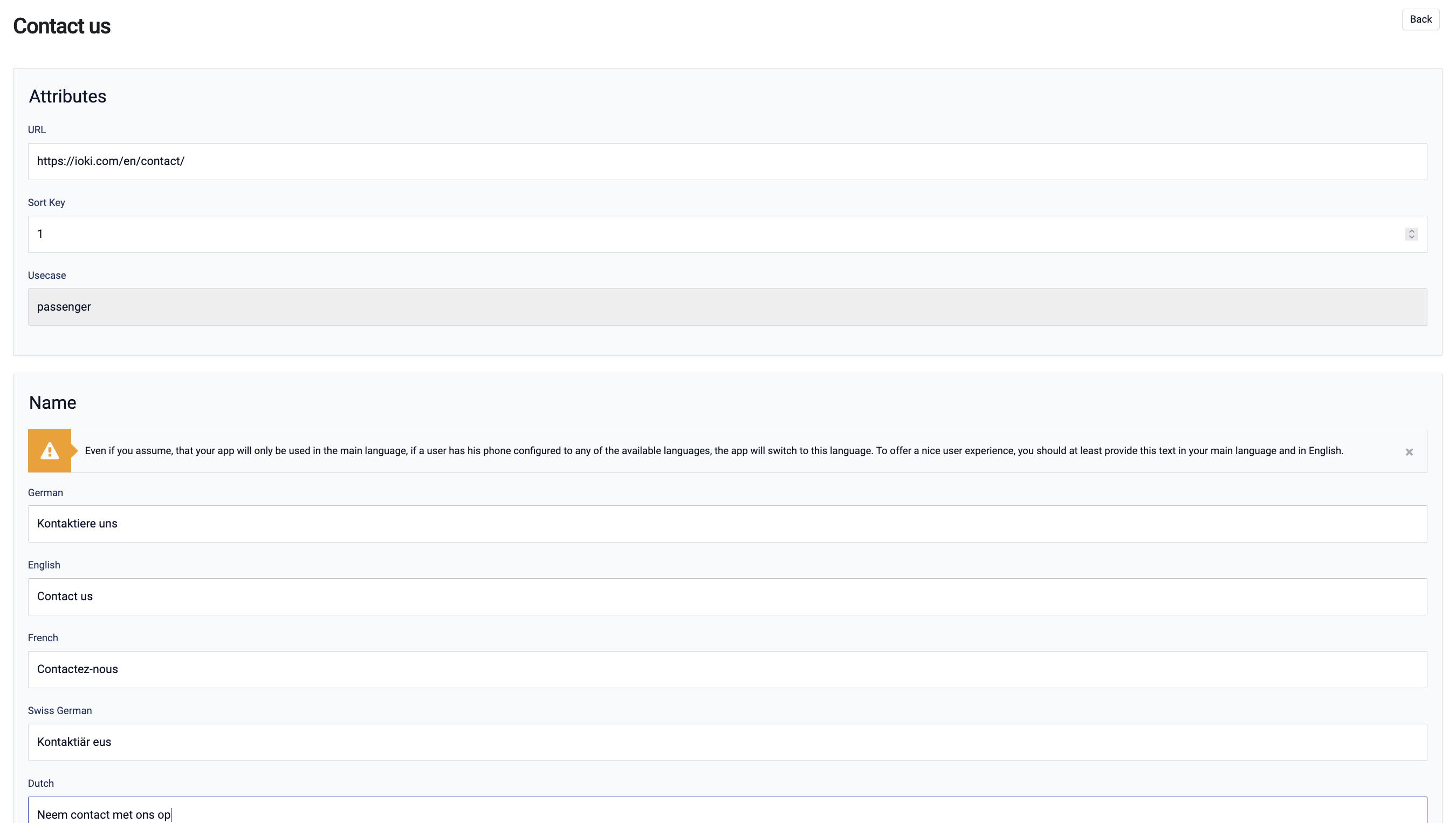
Task: Click the warning message text about main language
Action: 714,451
